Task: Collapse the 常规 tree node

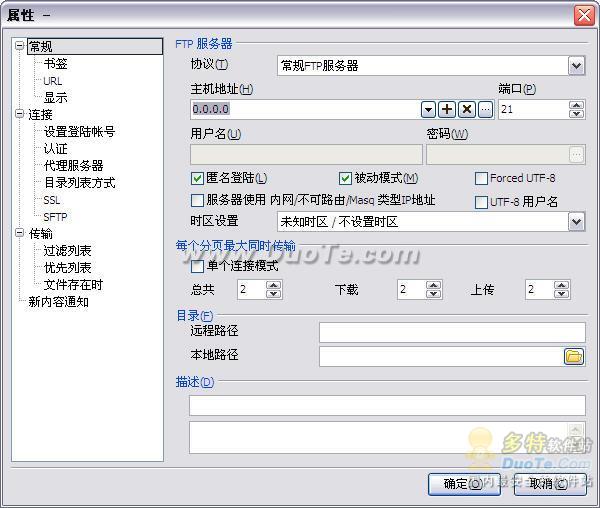Action: [19, 46]
